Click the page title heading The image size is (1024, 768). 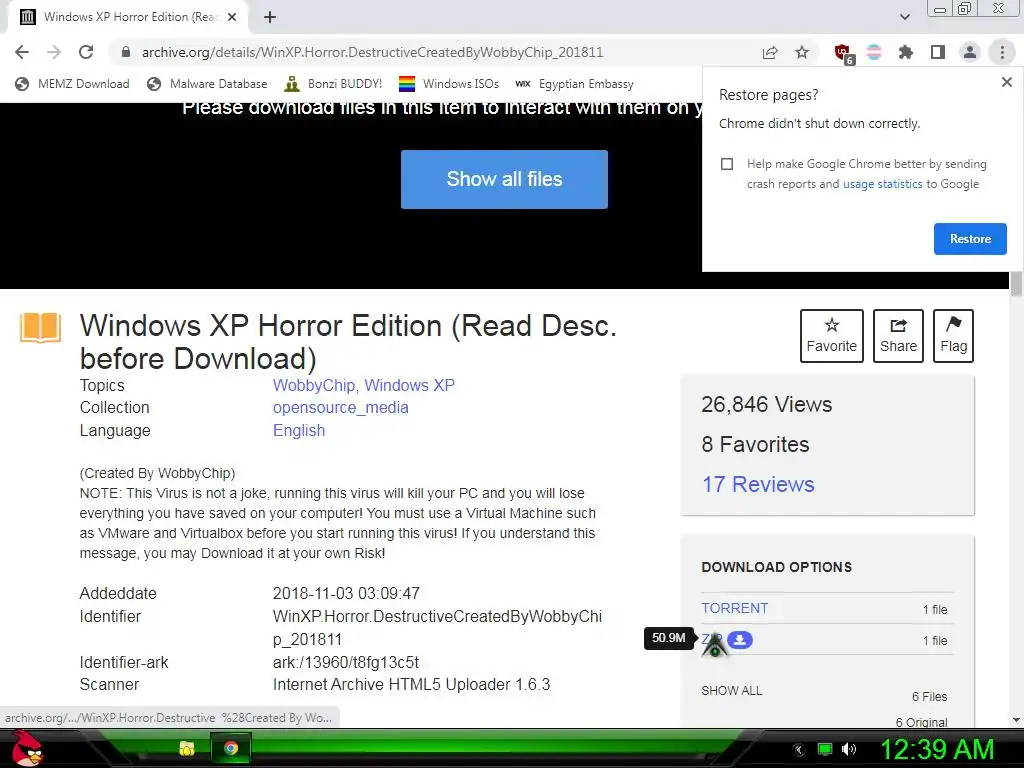coord(348,342)
